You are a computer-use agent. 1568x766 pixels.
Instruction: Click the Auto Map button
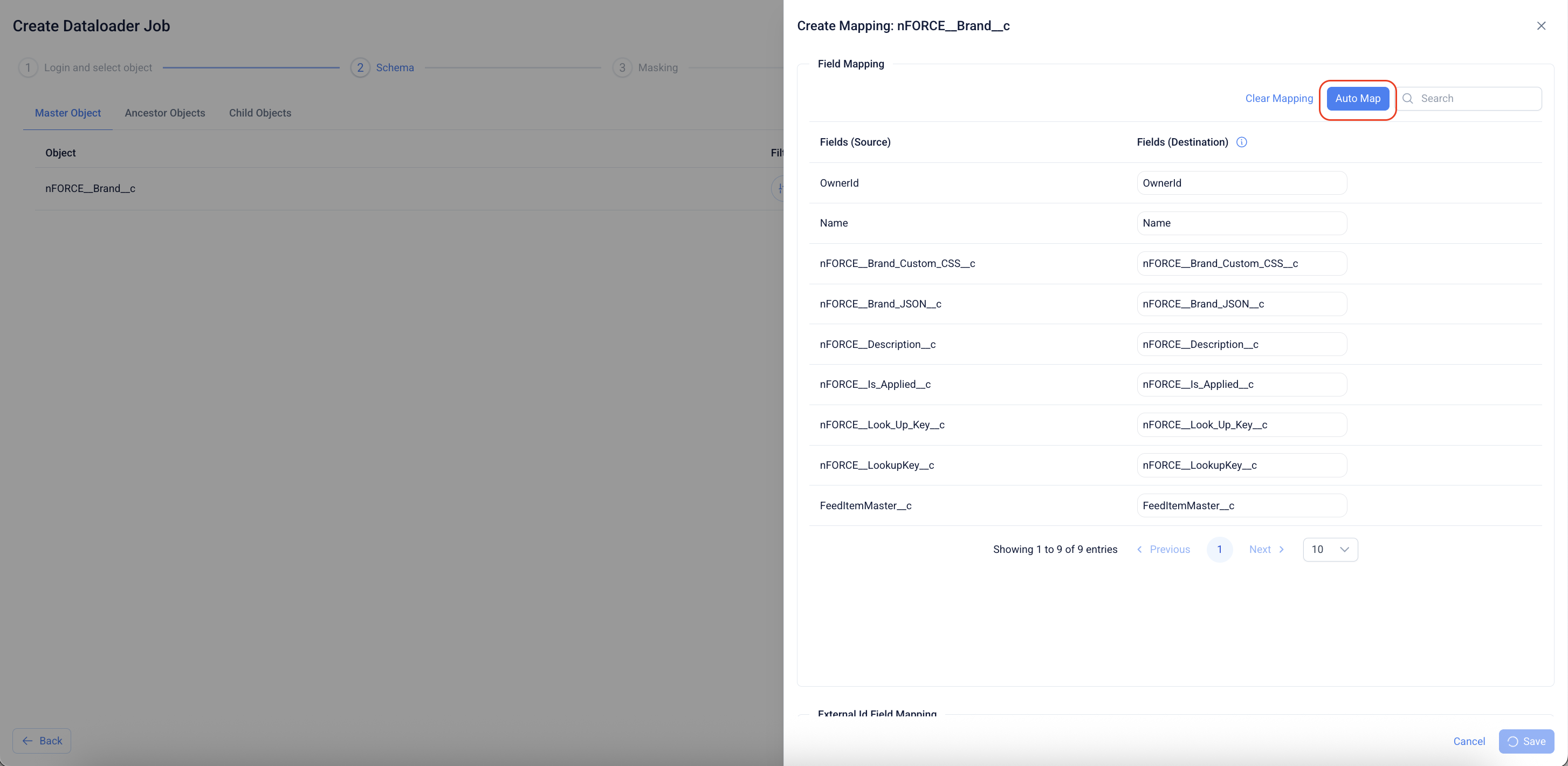1357,99
